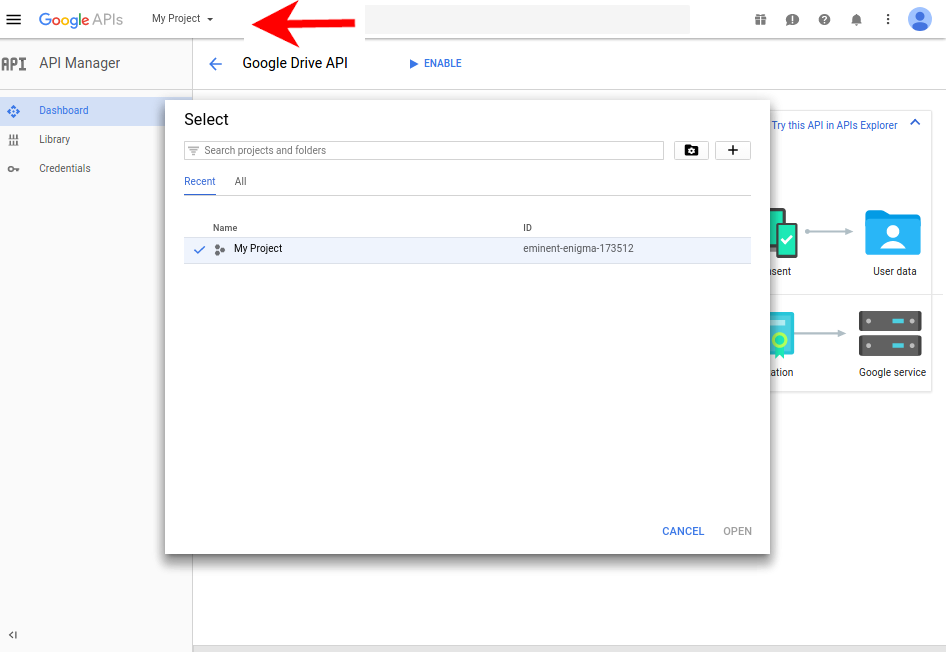Click the Name column header

225,228
